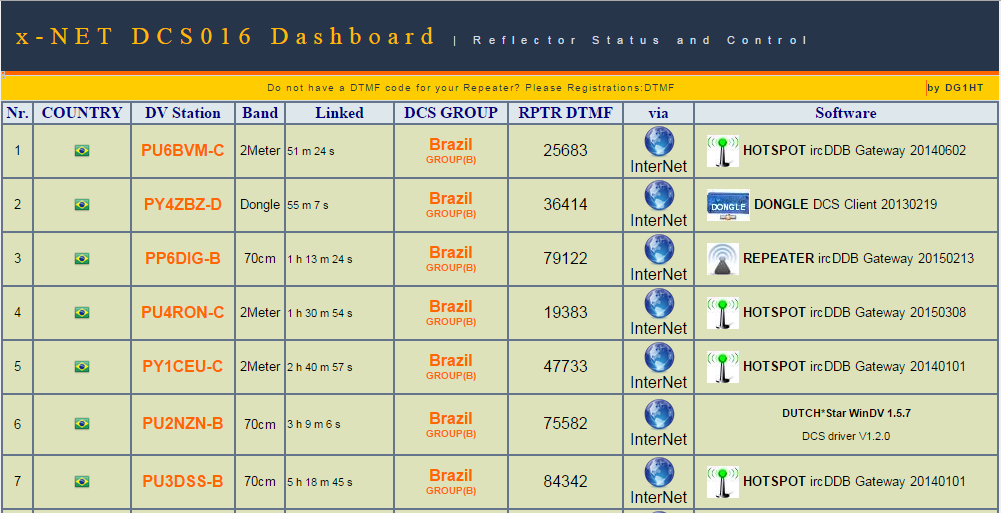
Task: Click the via column header
Action: pos(658,113)
